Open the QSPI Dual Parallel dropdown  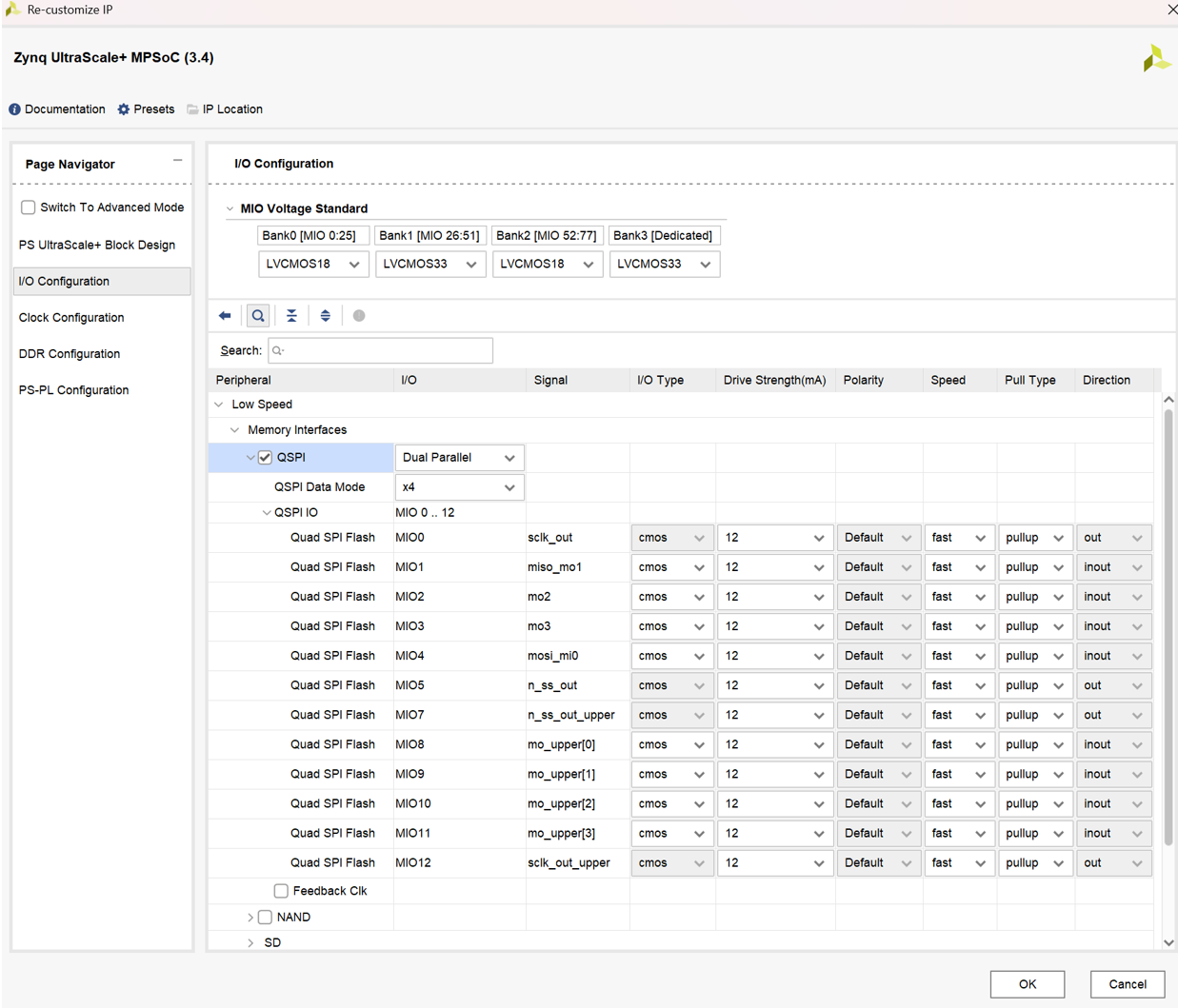pos(460,458)
